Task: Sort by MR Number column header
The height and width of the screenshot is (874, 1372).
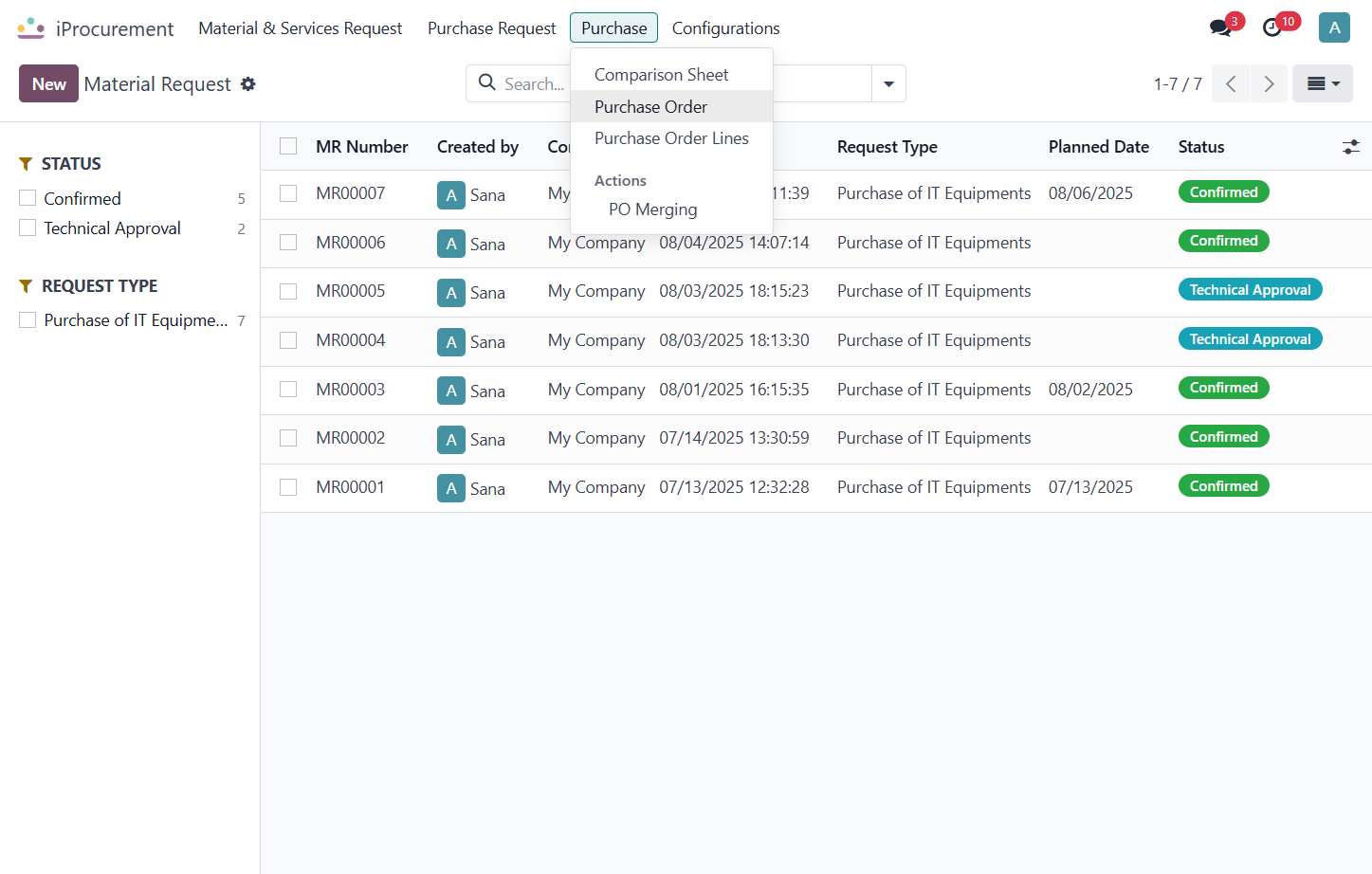Action: click(x=361, y=147)
